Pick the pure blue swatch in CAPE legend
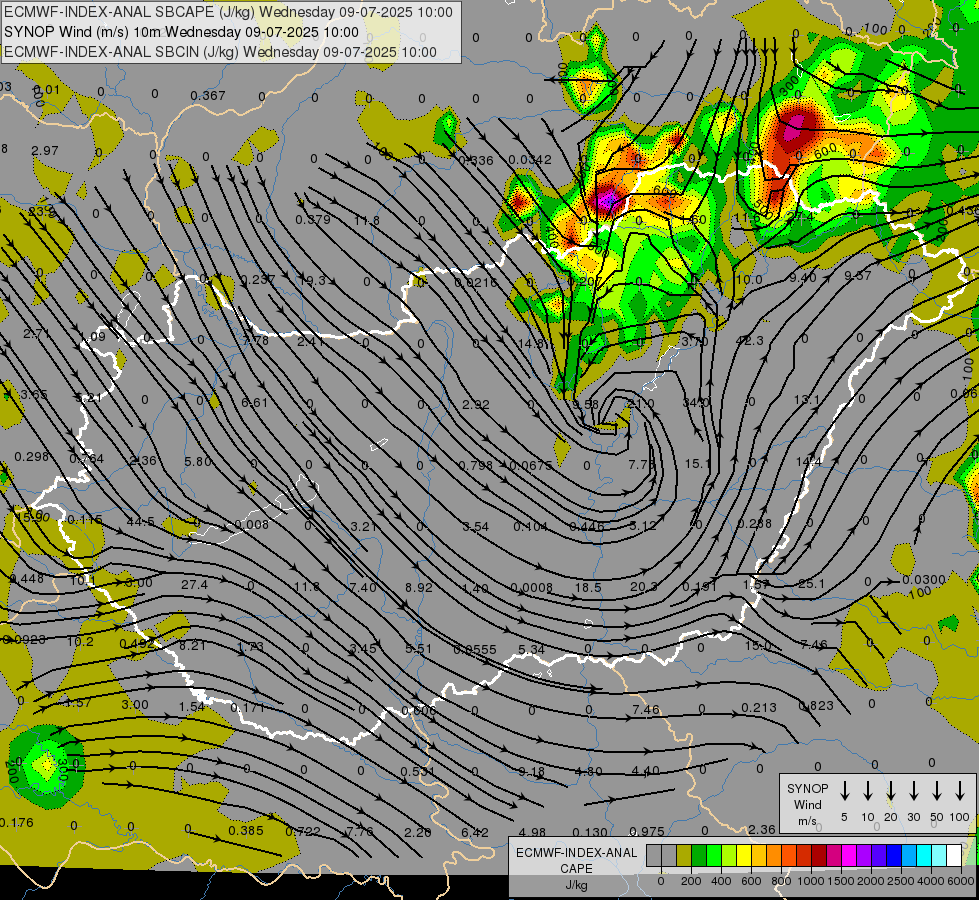Image resolution: width=979 pixels, height=900 pixels. point(893,856)
